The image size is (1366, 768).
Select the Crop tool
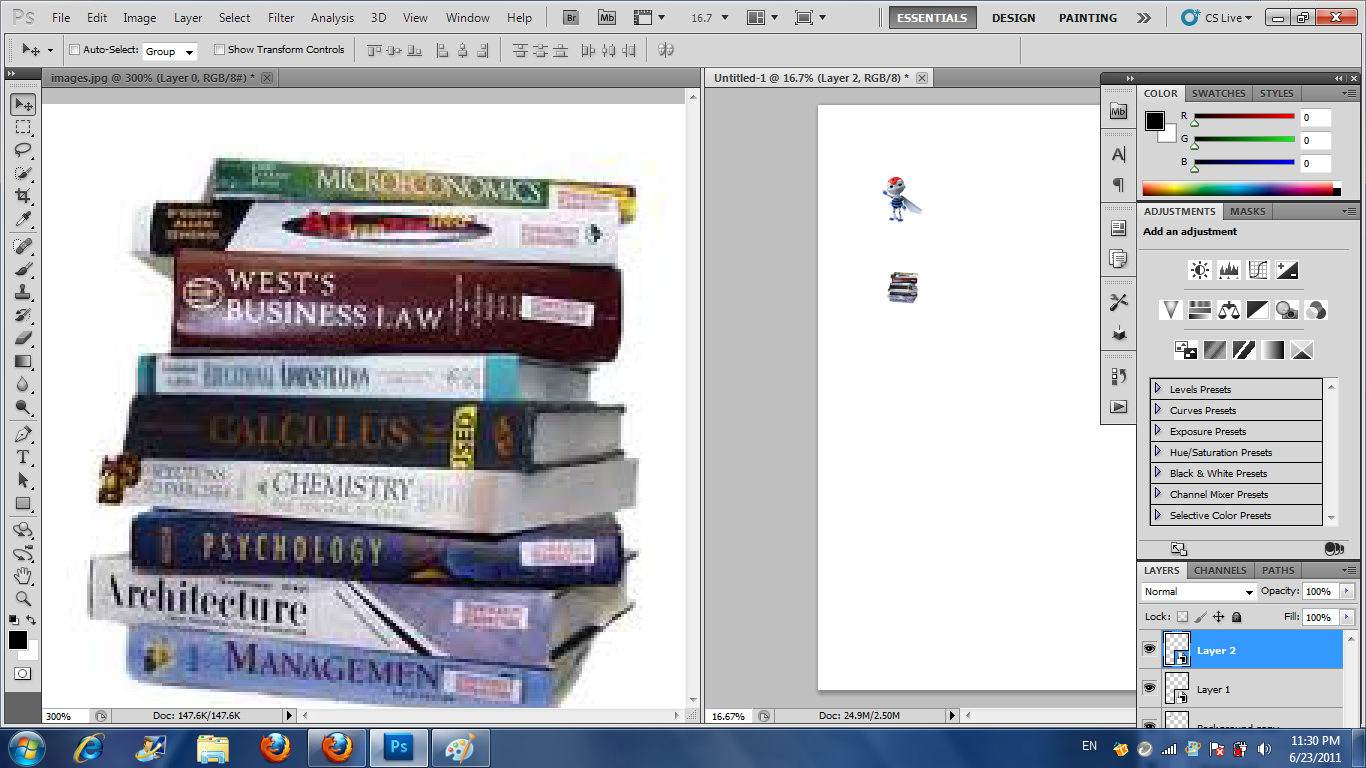click(x=23, y=197)
